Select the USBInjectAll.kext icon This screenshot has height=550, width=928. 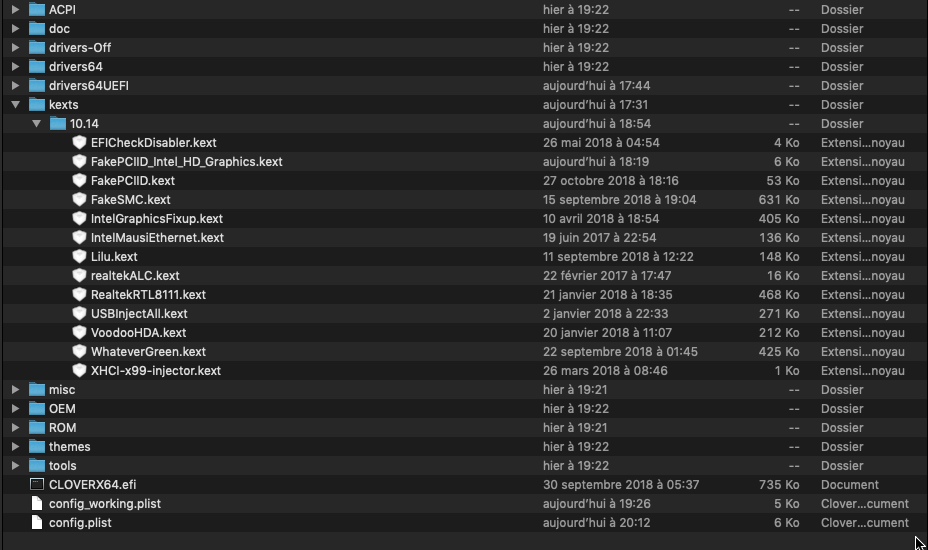(79, 314)
